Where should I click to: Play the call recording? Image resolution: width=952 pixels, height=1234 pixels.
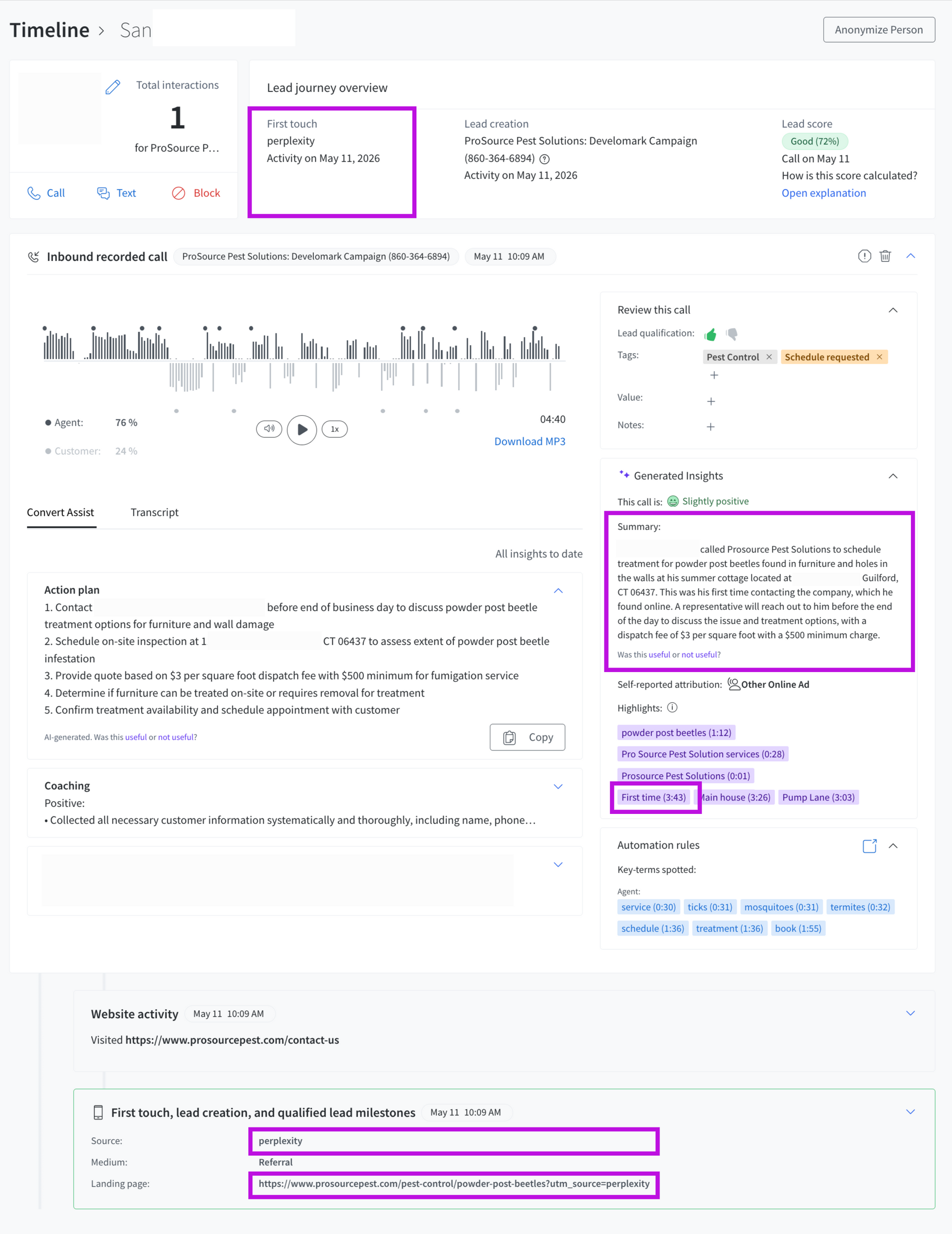301,430
